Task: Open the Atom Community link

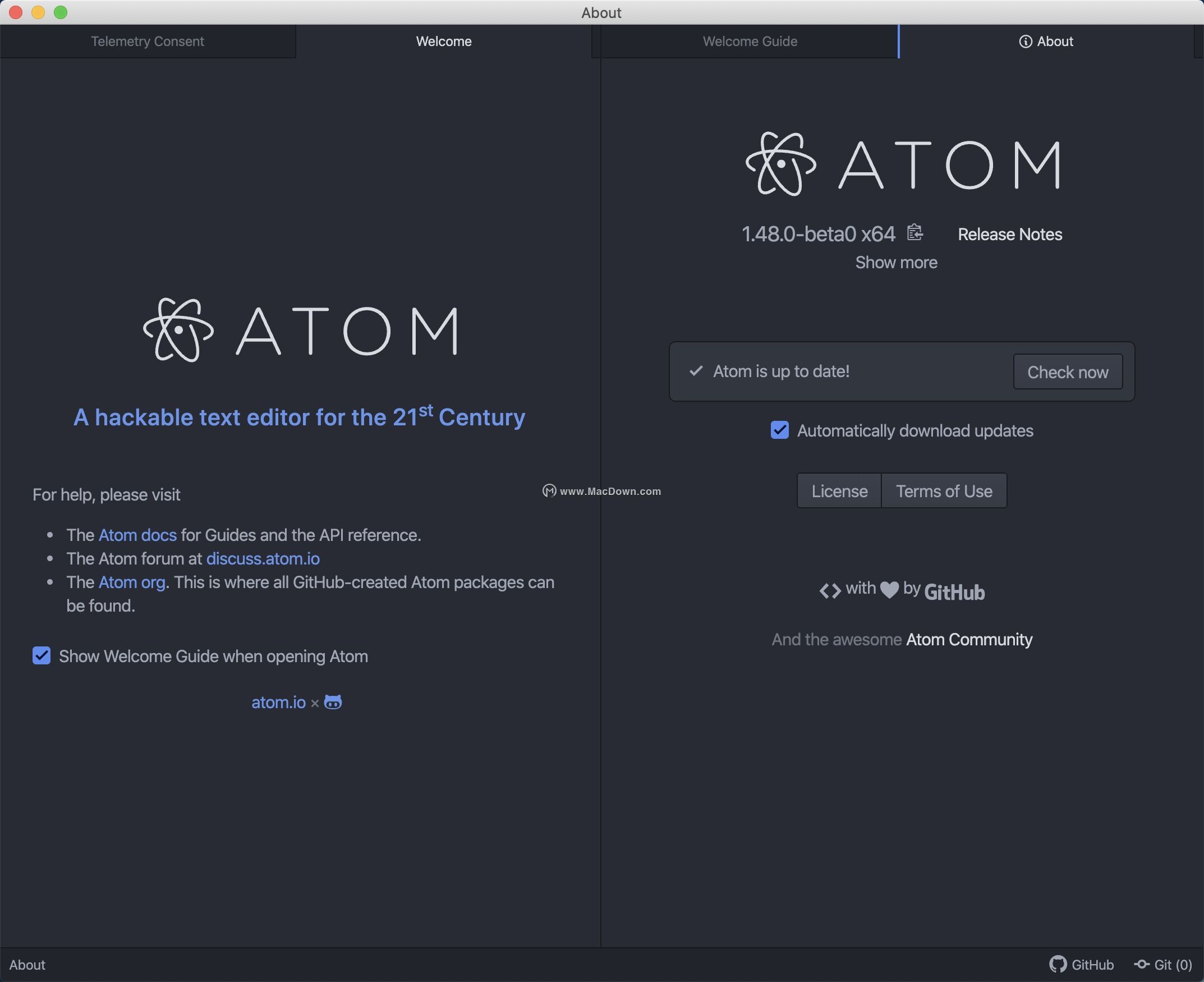Action: point(969,639)
